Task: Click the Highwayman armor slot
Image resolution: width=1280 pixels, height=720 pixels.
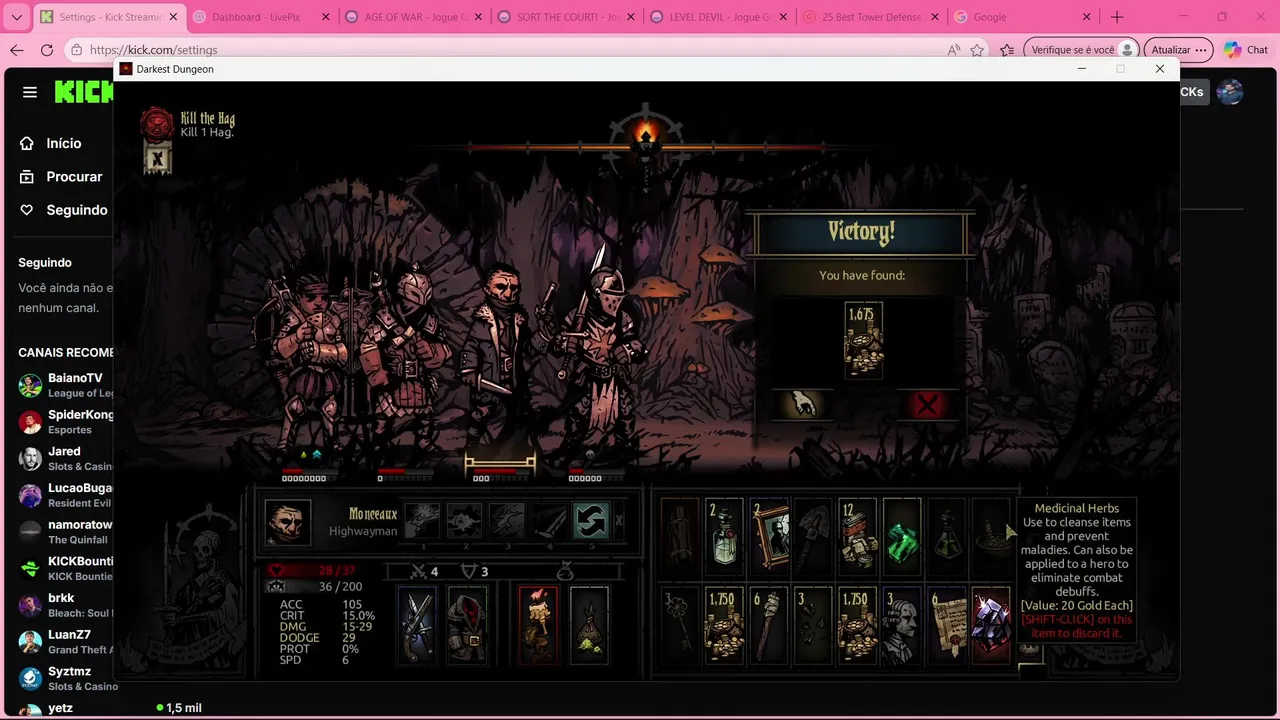Action: point(467,625)
